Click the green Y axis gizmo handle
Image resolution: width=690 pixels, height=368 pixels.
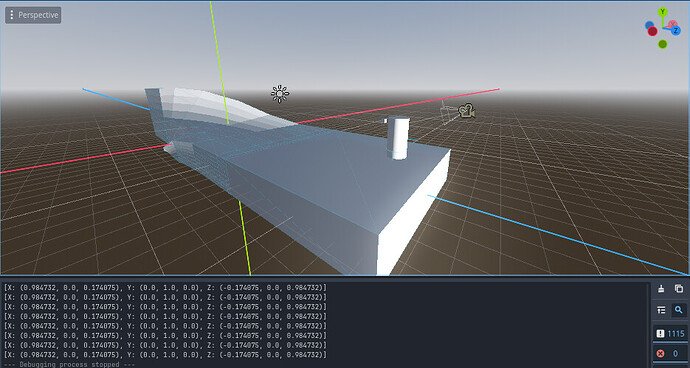point(663,12)
